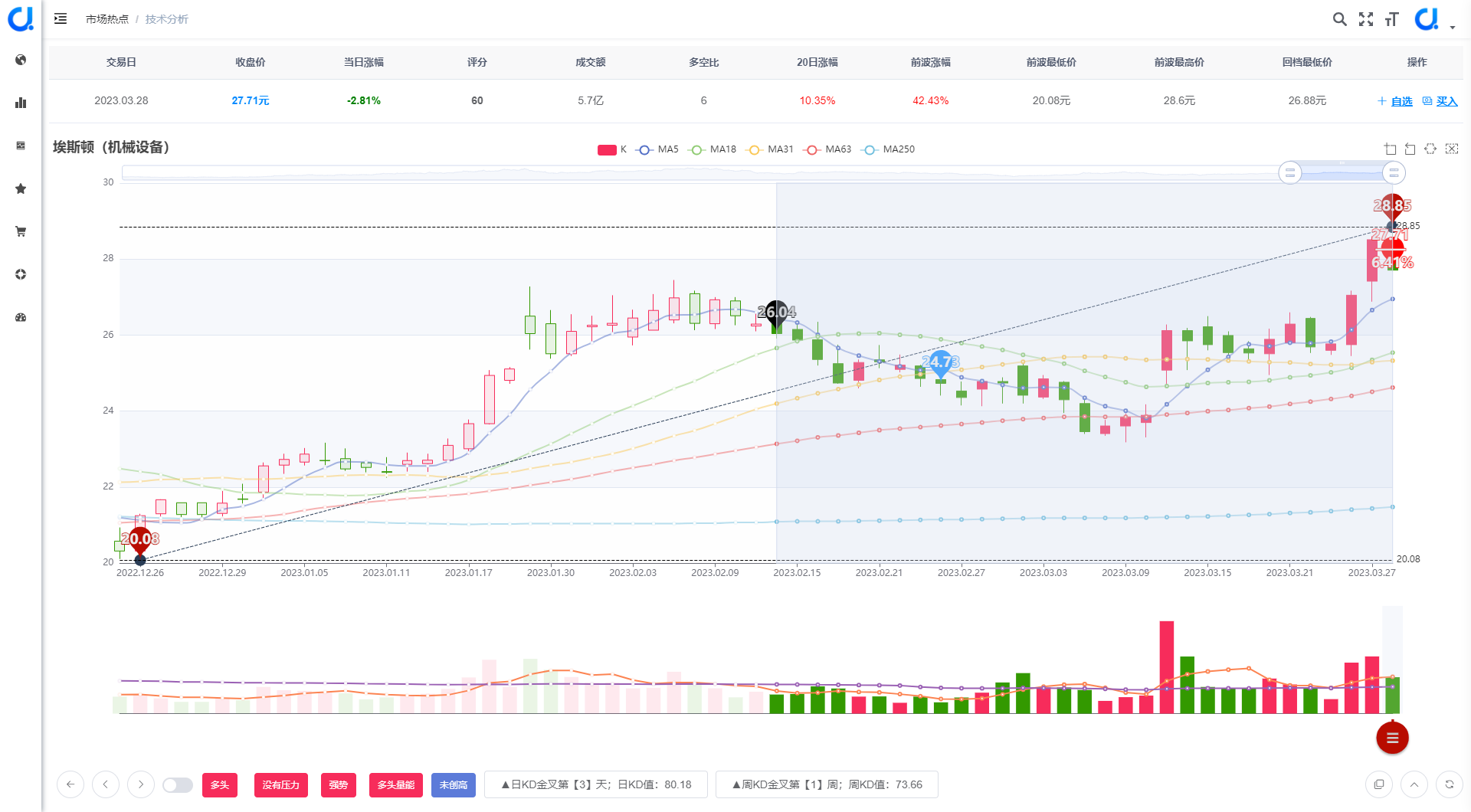The width and height of the screenshot is (1471, 812).
Task: Click 20.08 low price marker pin
Action: click(x=140, y=540)
